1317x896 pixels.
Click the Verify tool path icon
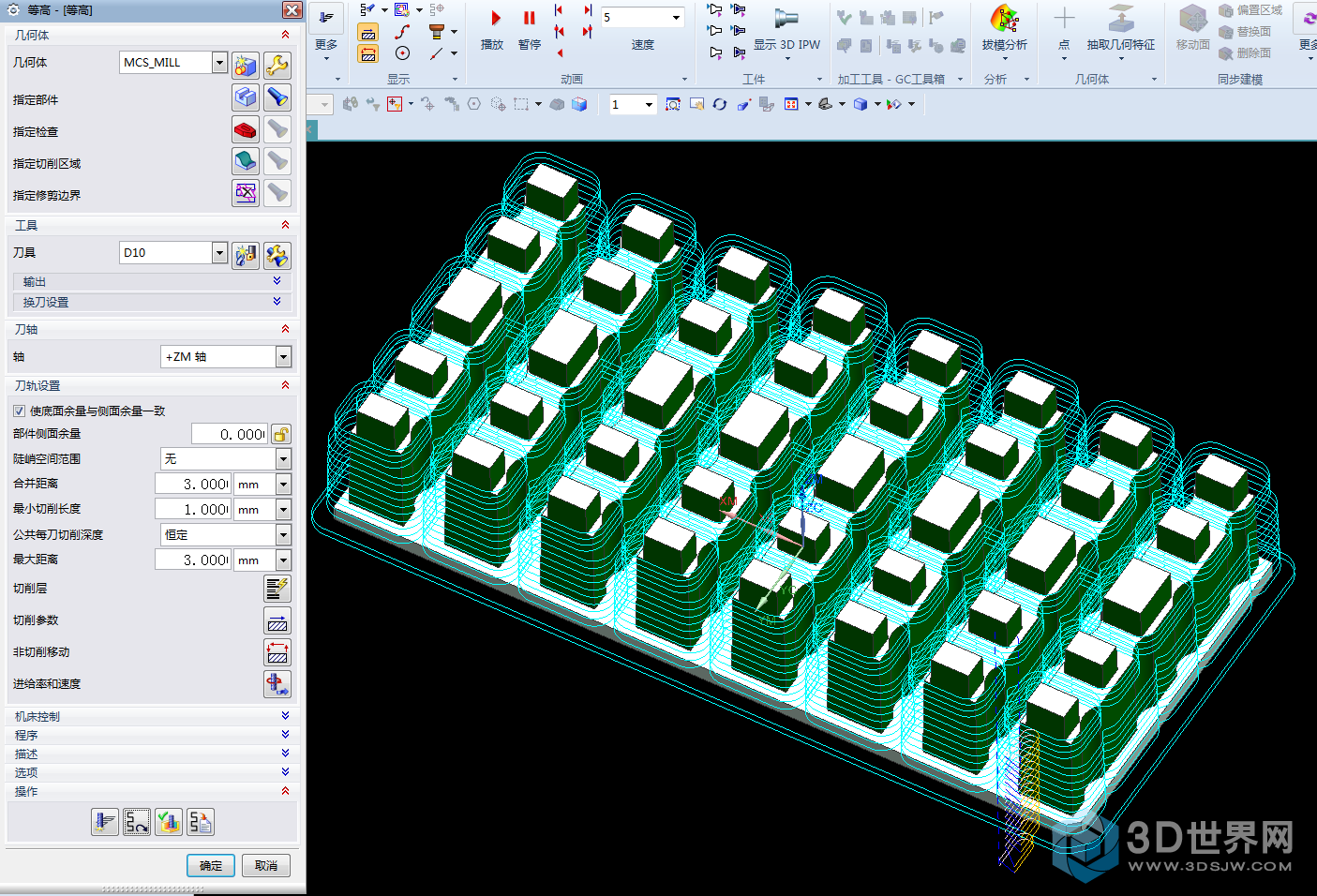click(169, 822)
